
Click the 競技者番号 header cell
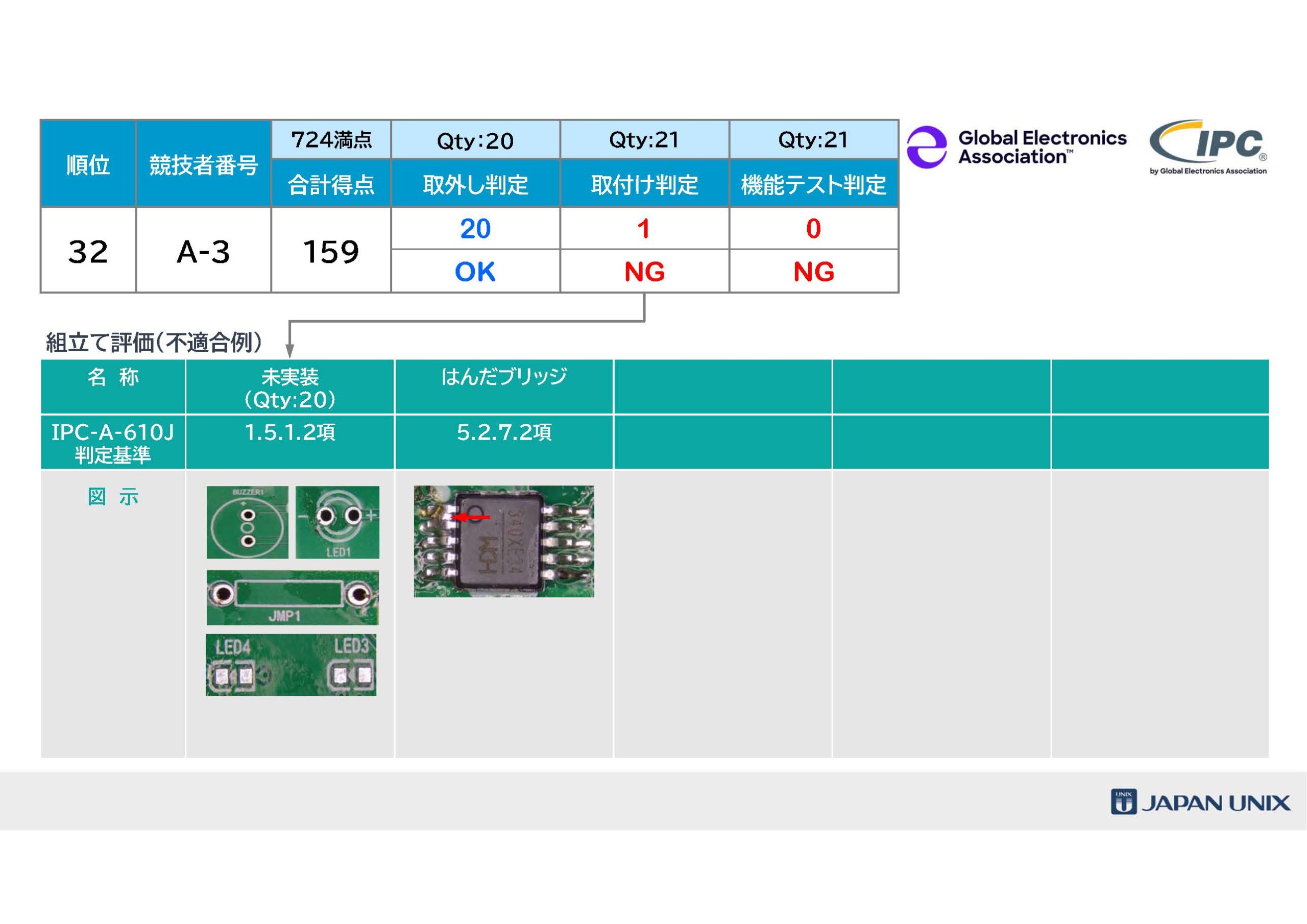(203, 164)
